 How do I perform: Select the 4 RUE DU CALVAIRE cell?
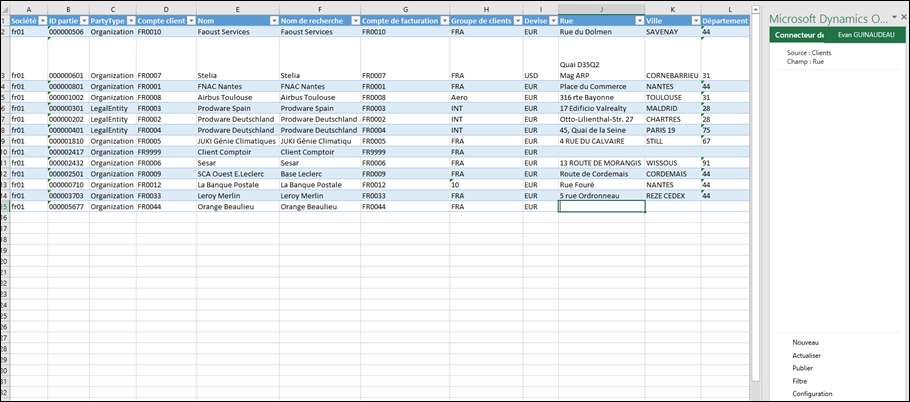click(x=601, y=141)
